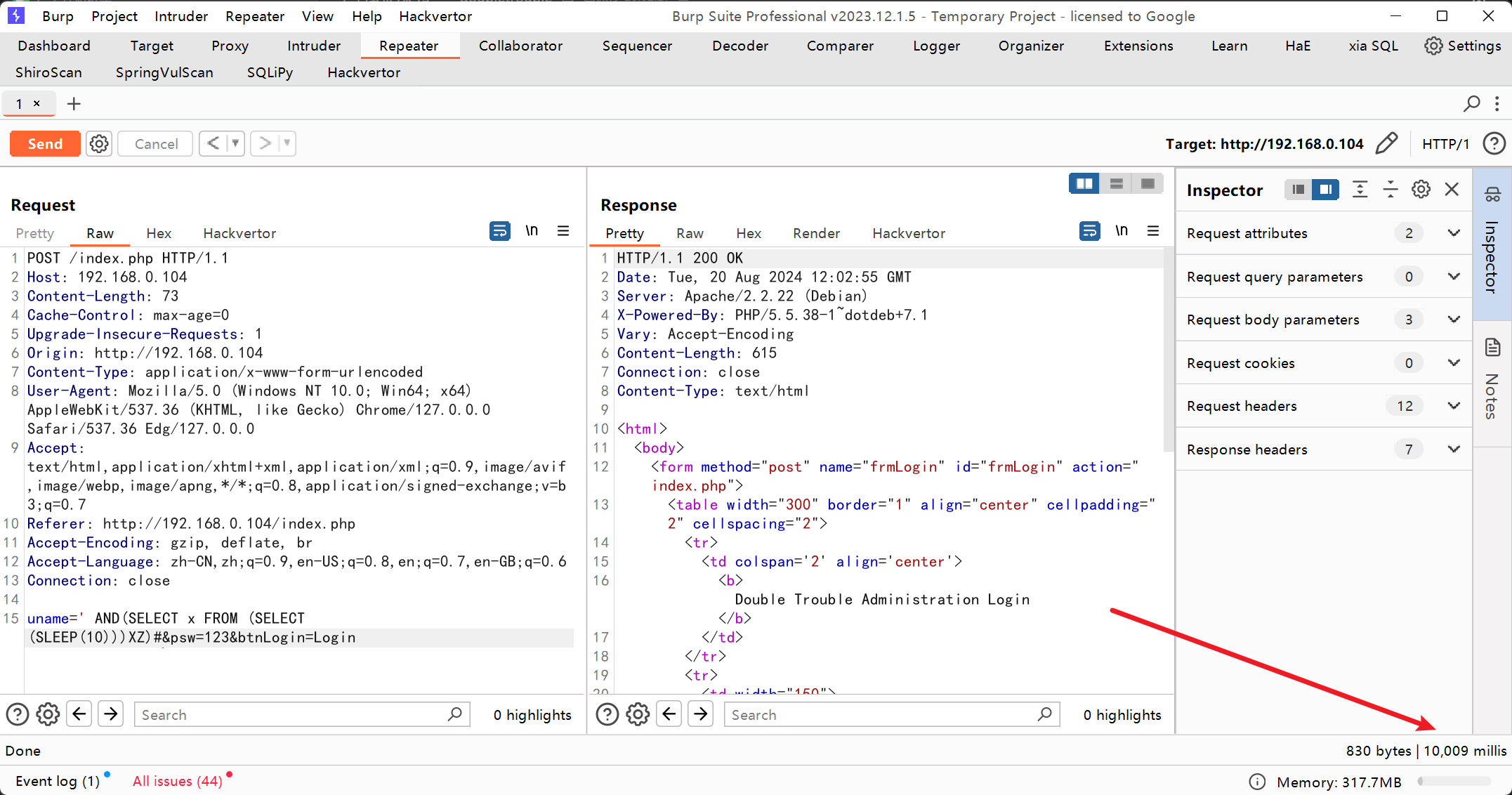Expand all Inspector sections
The height and width of the screenshot is (795, 1512).
1360,190
